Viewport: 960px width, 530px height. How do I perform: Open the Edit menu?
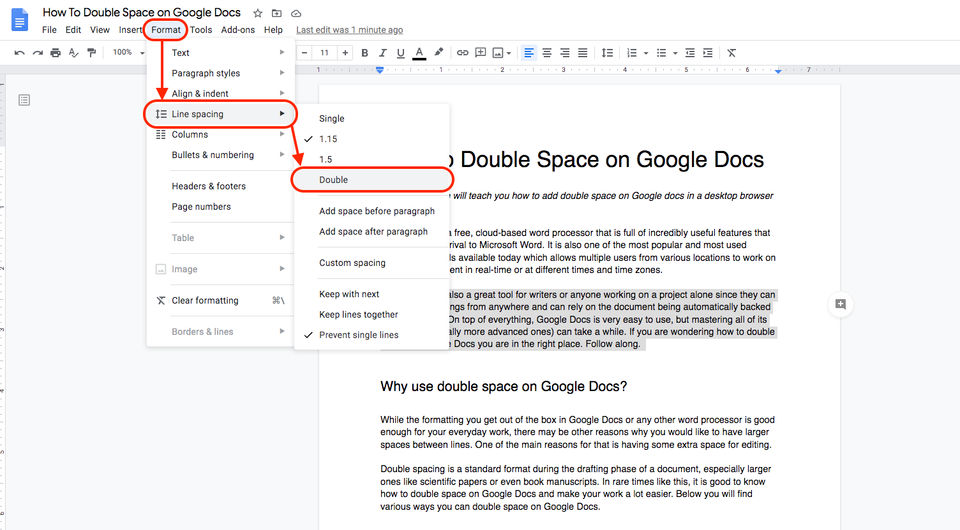point(73,29)
